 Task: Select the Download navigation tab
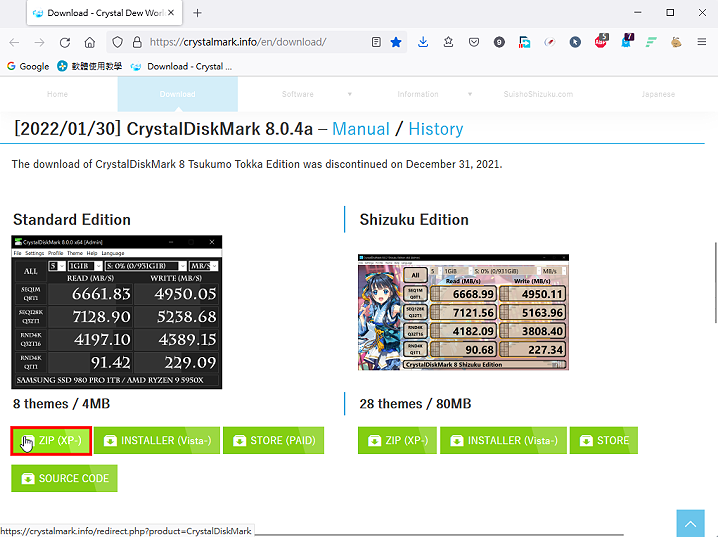tap(178, 94)
